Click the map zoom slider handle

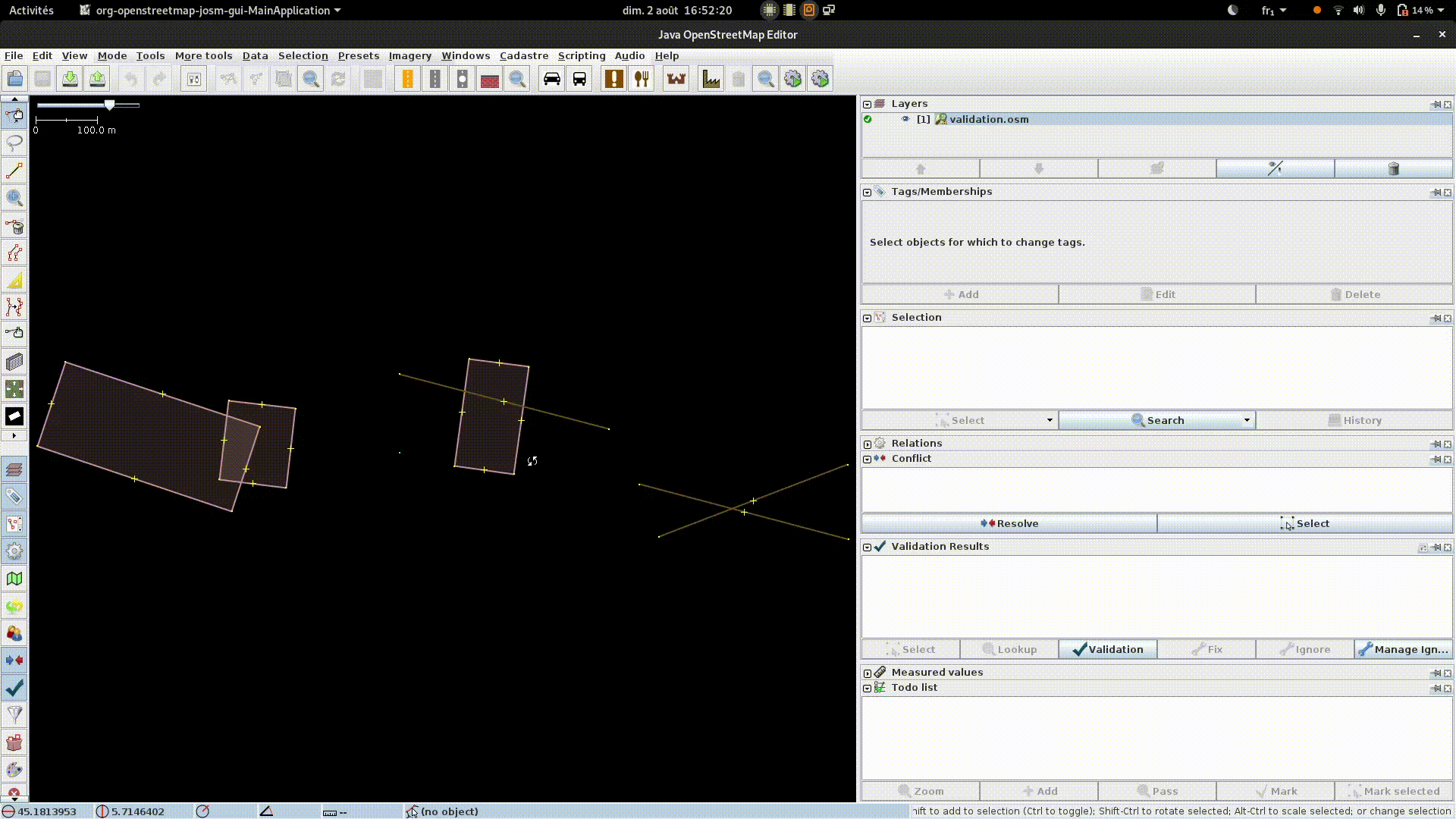click(110, 105)
